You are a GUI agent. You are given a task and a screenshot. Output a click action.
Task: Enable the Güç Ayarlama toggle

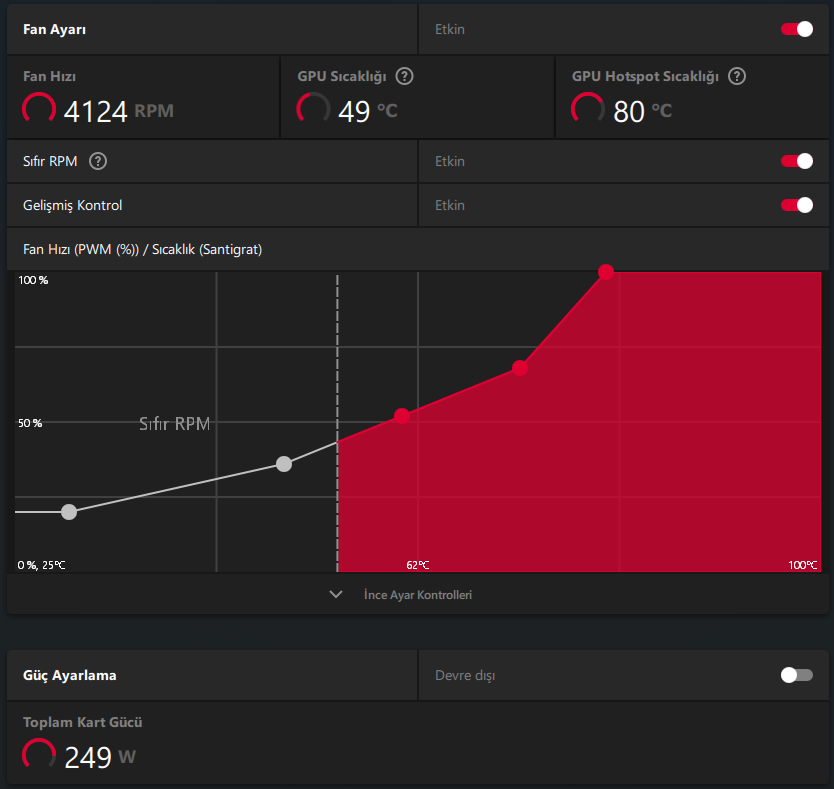pyautogui.click(x=797, y=675)
